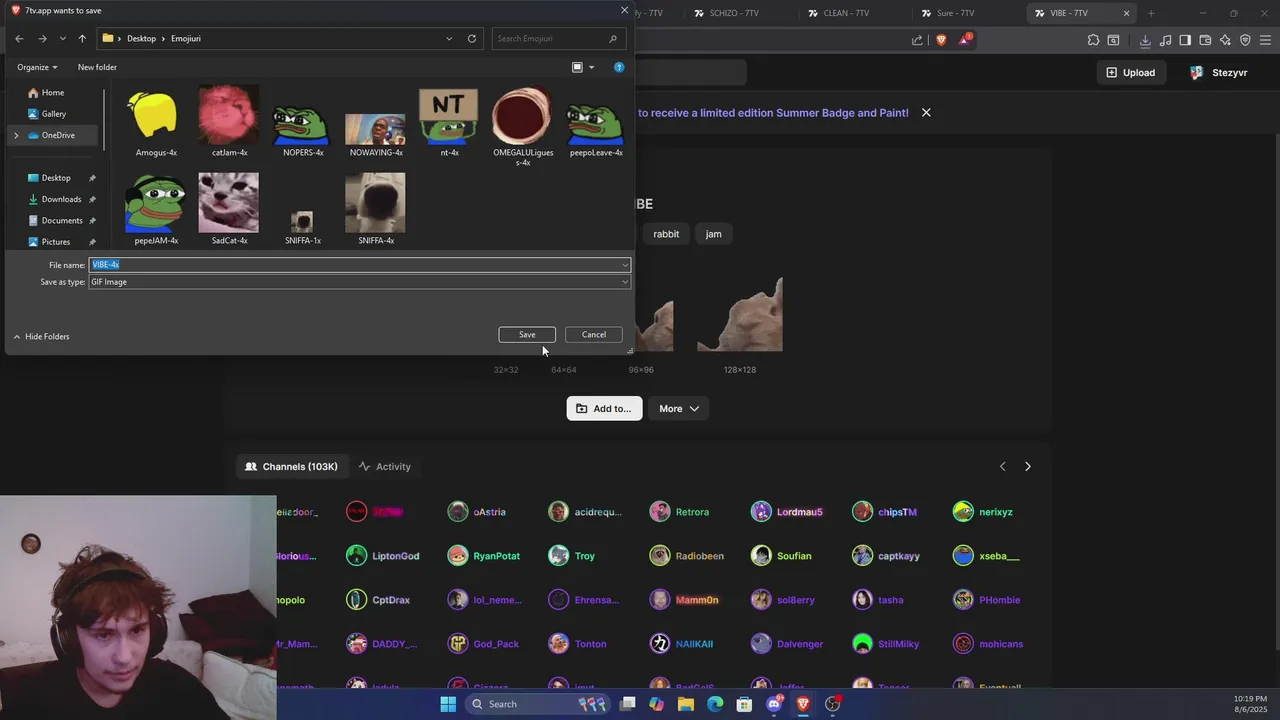
Task: Open Discord from the taskbar
Action: (x=774, y=704)
